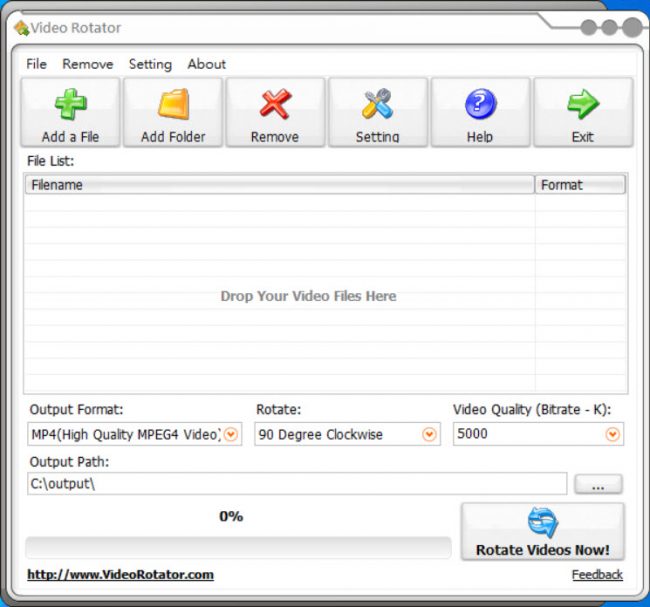This screenshot has height=607, width=650.
Task: Expand the Output Format dropdown
Action: (231, 435)
